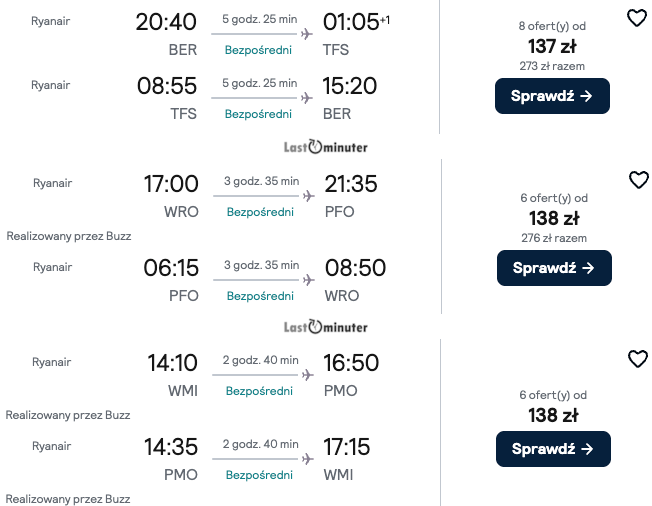Screen dimensions: 652x506
Task: Click the "8 ofert(y) od" text
Action: tap(553, 26)
